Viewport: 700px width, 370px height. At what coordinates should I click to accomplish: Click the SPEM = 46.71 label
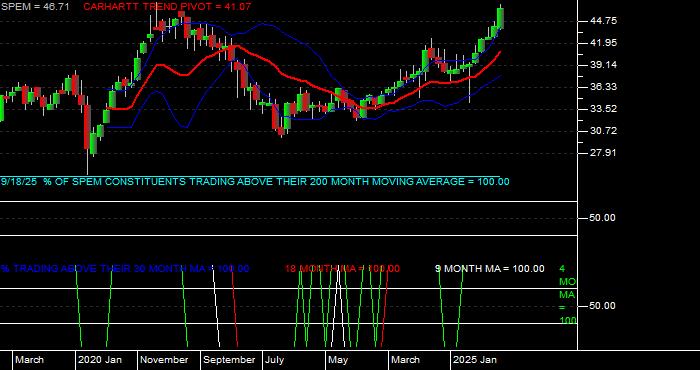click(35, 7)
